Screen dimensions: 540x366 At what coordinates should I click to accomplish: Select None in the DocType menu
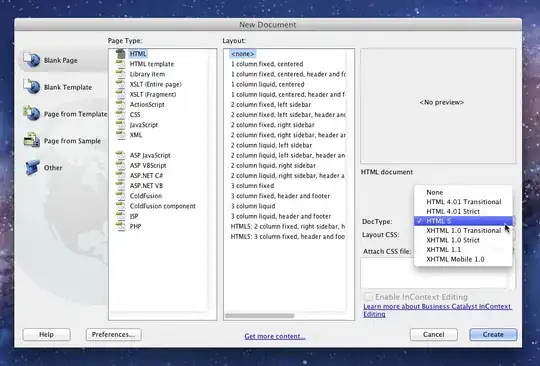463,192
